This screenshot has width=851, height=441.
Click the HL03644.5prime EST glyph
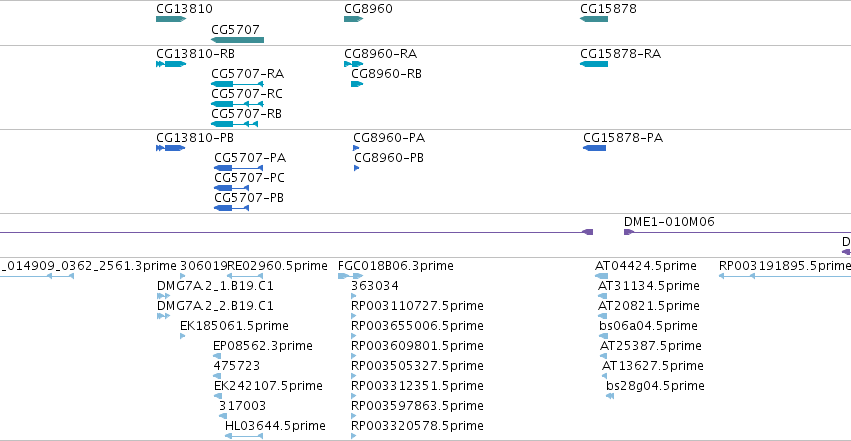tap(244, 436)
